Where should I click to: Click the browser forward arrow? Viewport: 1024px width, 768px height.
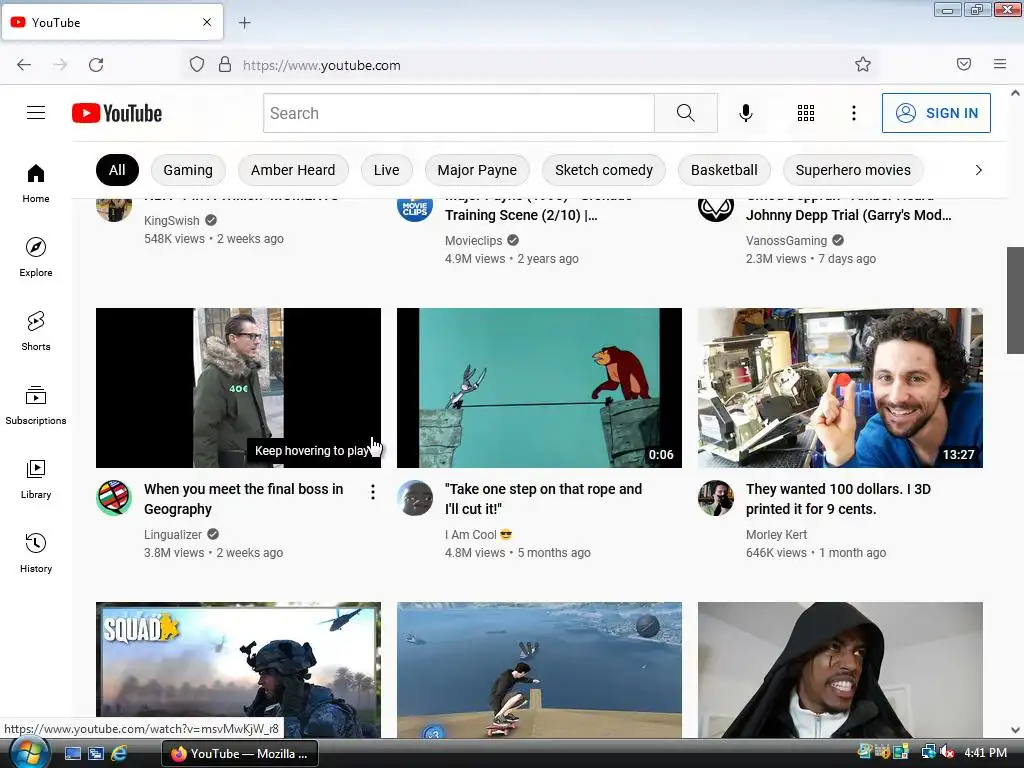(x=60, y=65)
